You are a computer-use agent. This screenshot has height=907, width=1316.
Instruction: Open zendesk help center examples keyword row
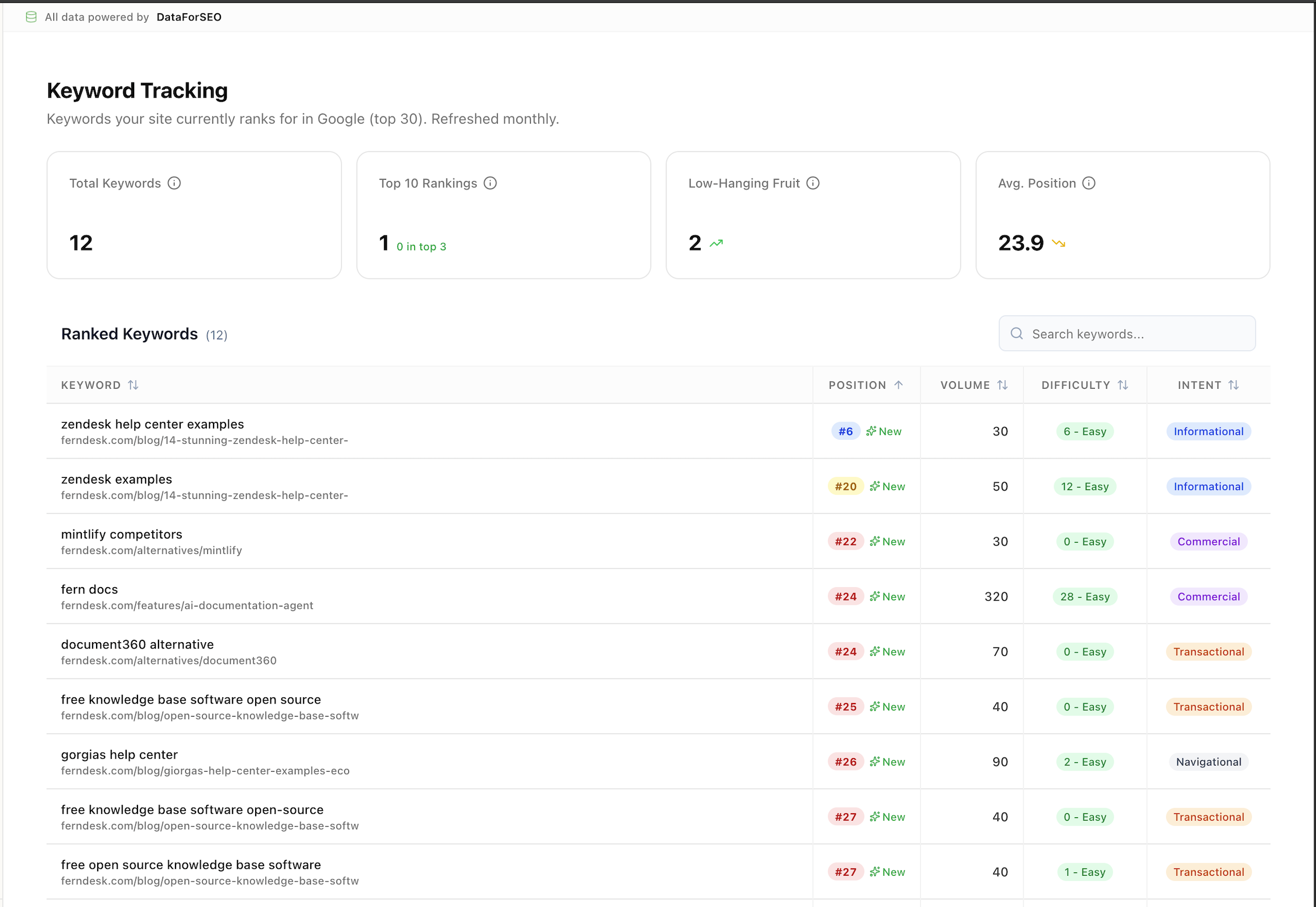152,424
